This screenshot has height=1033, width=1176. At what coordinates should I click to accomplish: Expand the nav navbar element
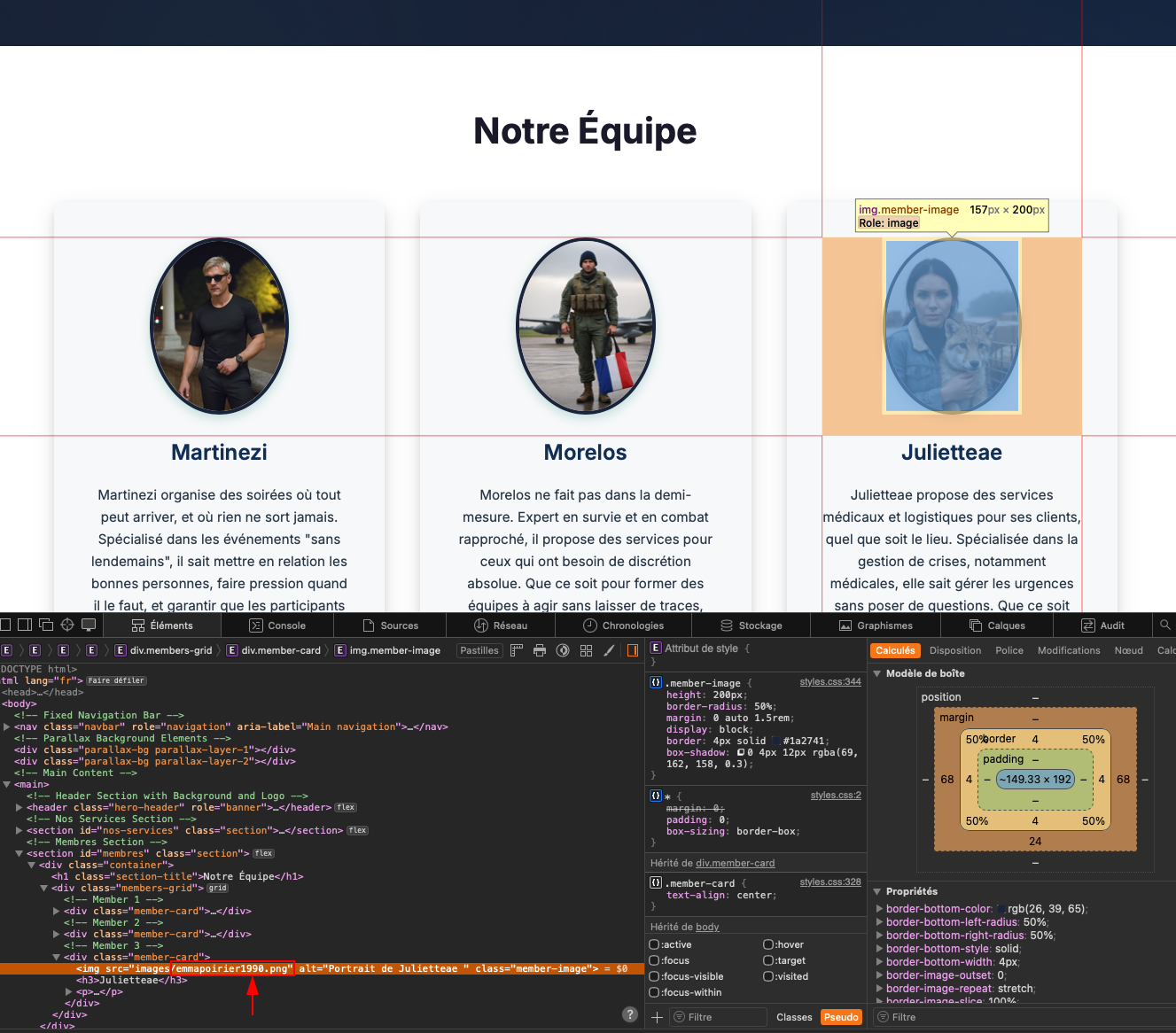pos(7,726)
